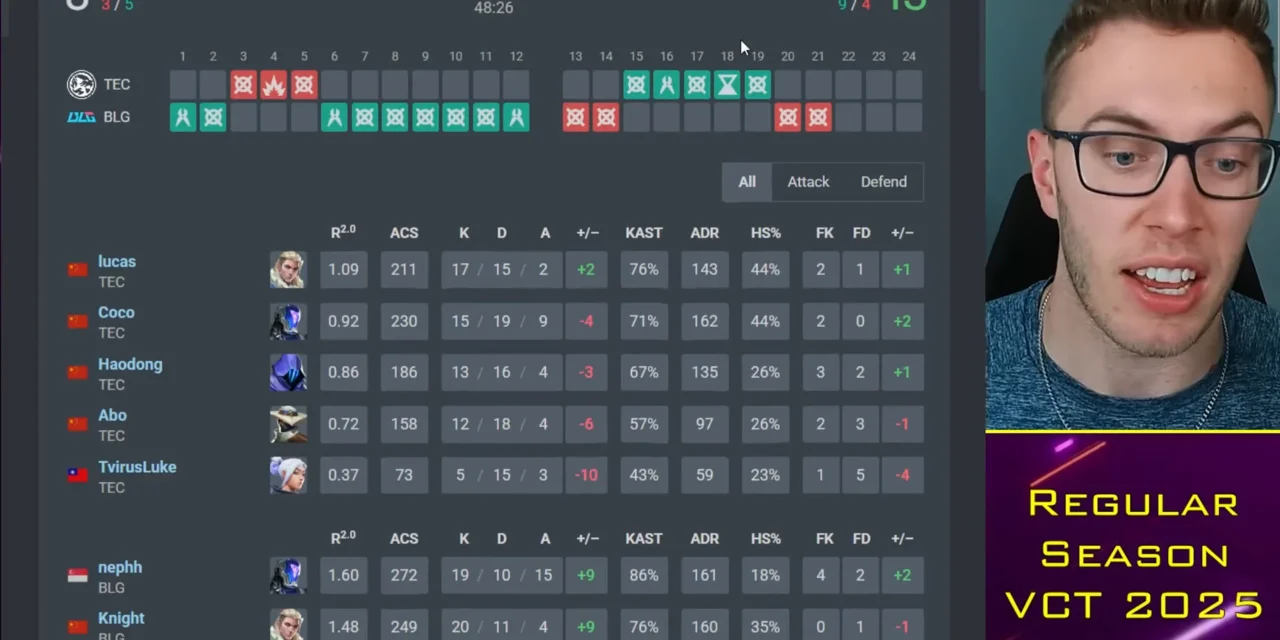Screen dimensions: 1280x640
Task: Select TEC's round 4 spike explosion icon
Action: pos(273,85)
